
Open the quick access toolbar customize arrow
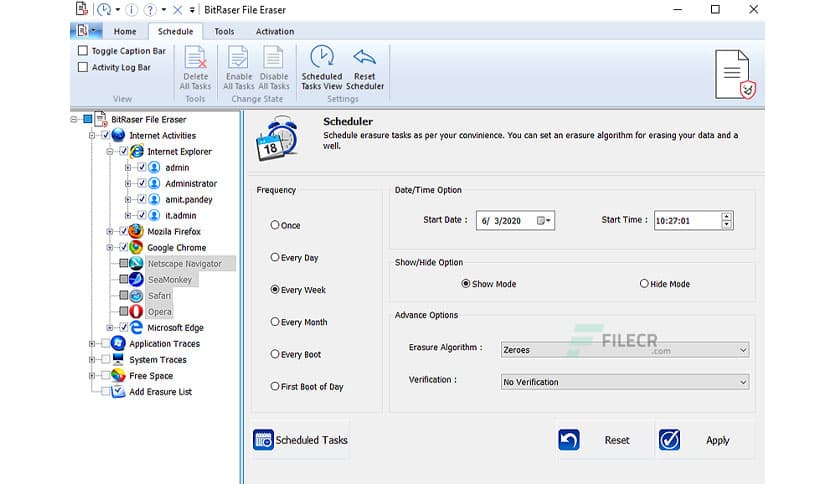pos(192,10)
